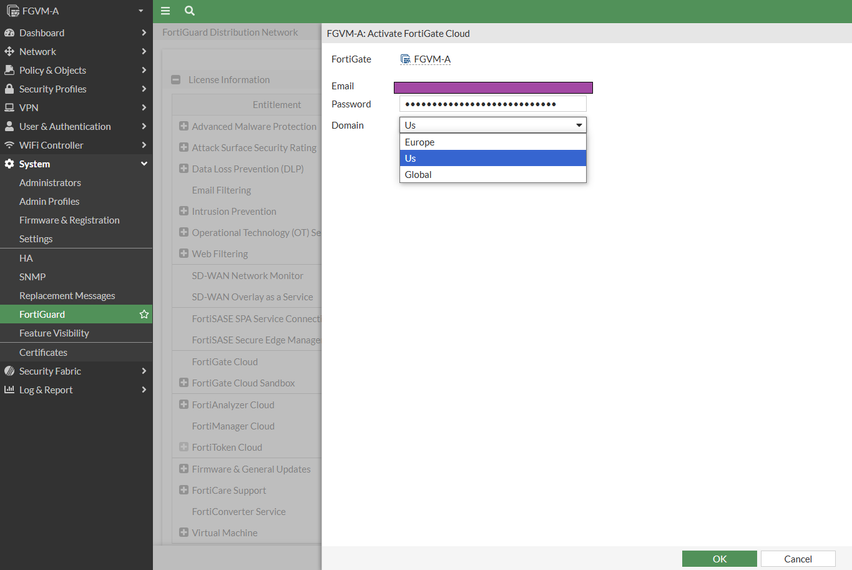Click the favorite star next to FortiGuard
Image resolution: width=852 pixels, height=570 pixels.
coord(144,314)
